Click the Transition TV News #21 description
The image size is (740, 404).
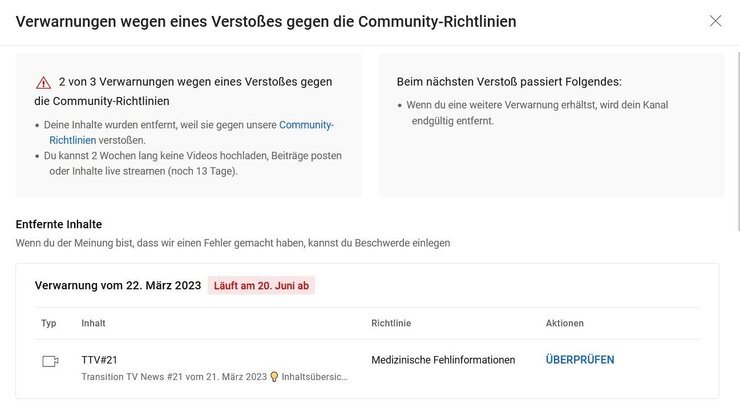pyautogui.click(x=214, y=377)
